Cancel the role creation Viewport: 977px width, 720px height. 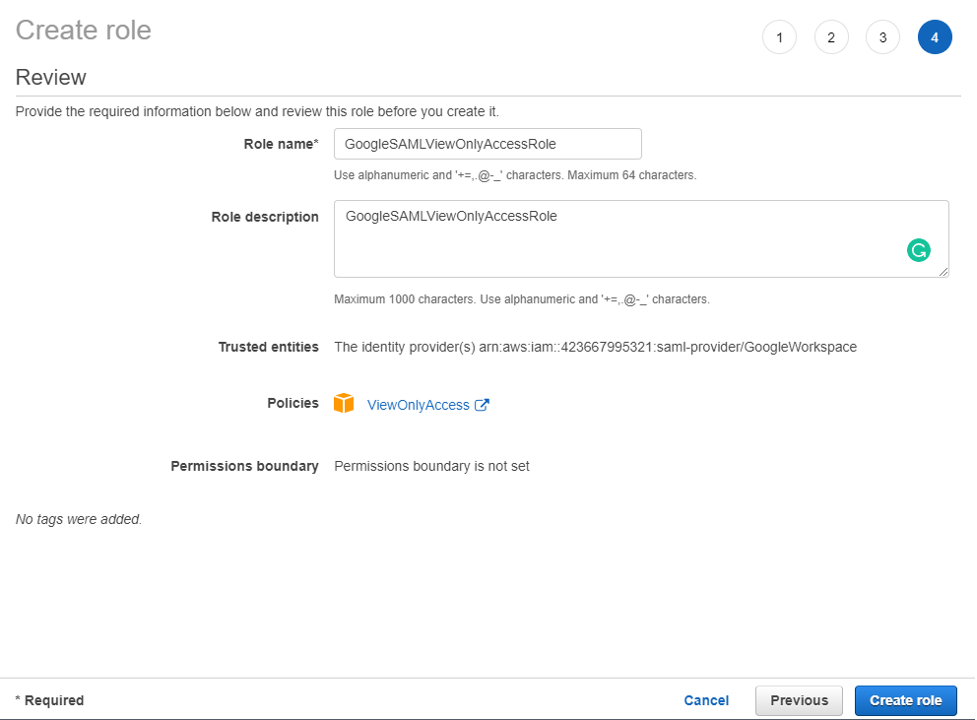point(706,700)
